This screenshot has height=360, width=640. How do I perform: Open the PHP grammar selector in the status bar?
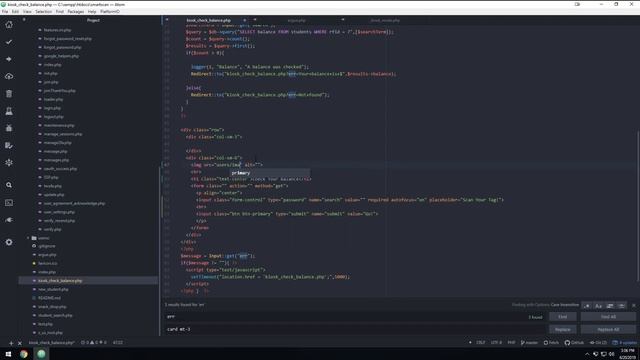point(511,343)
